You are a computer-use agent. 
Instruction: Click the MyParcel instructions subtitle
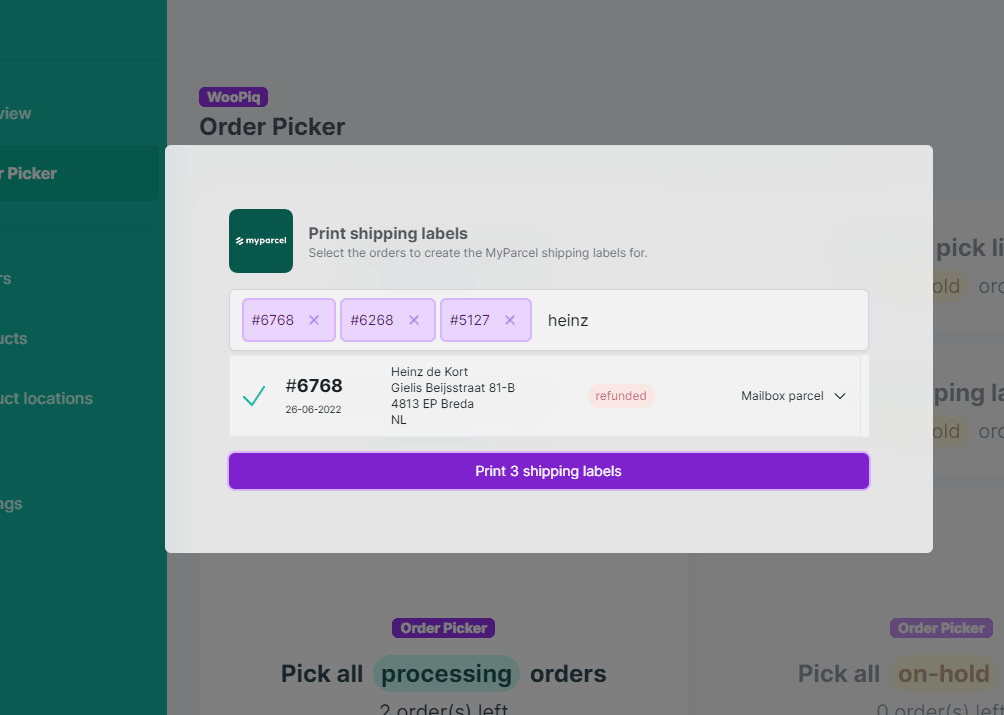coord(478,253)
